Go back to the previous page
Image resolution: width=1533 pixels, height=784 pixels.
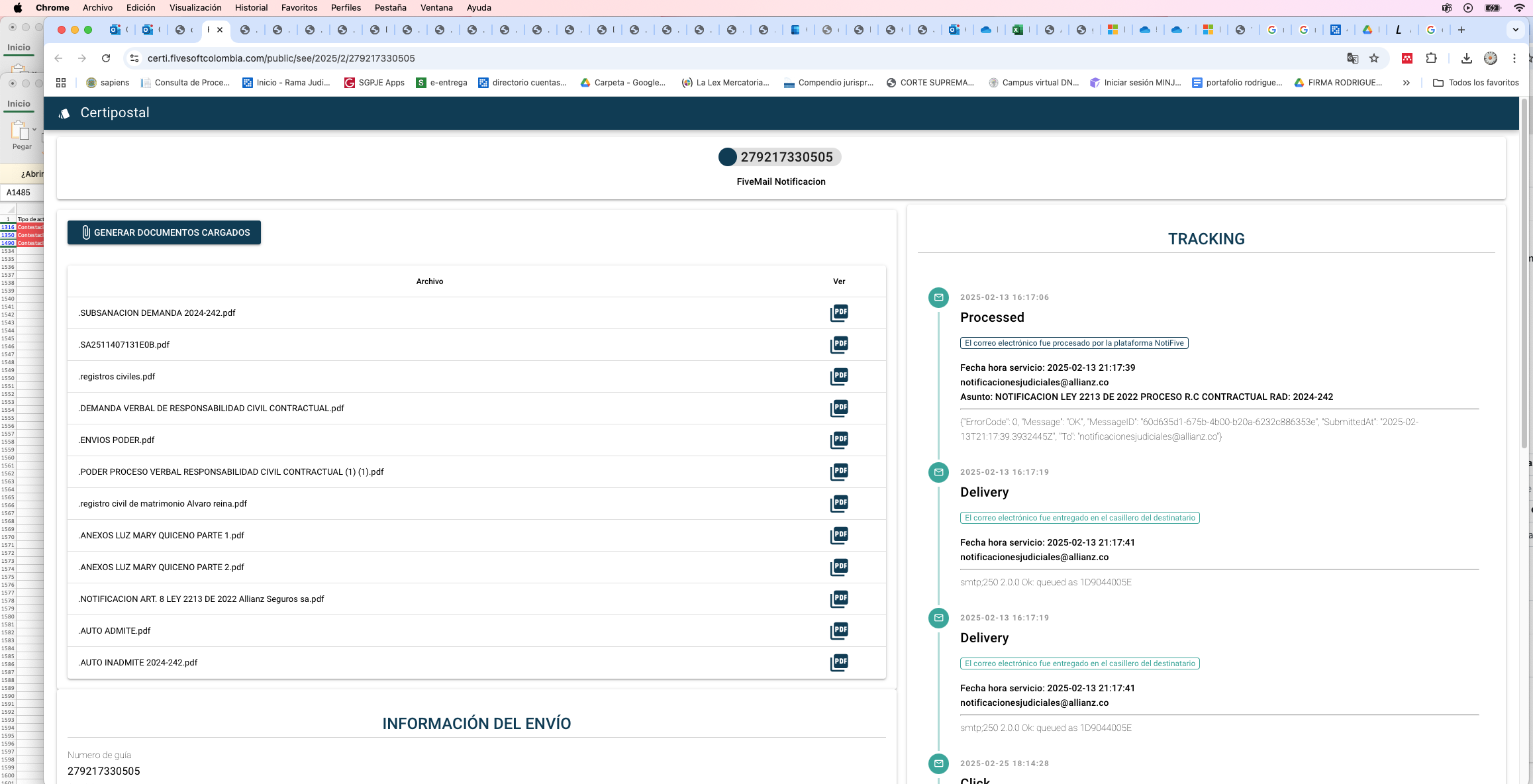pos(58,58)
